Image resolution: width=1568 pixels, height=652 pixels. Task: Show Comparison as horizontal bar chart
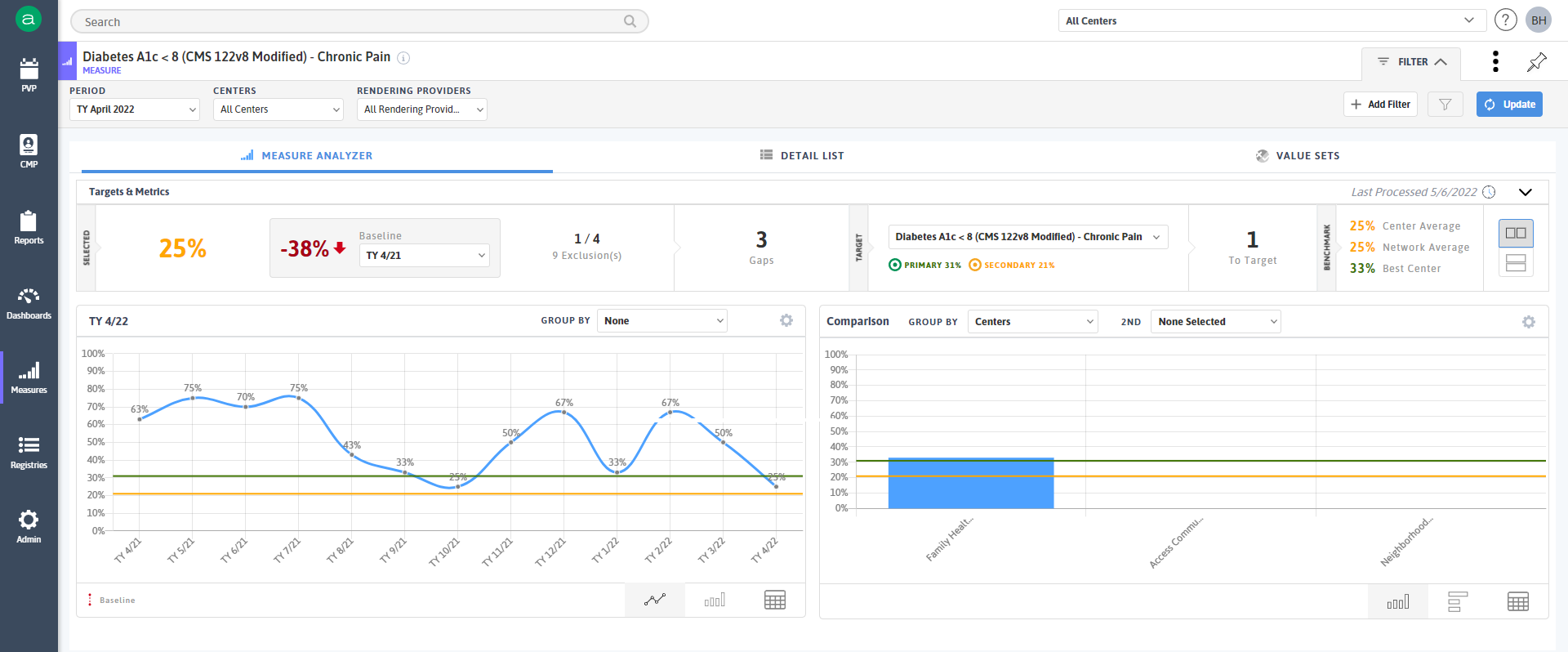[1458, 602]
